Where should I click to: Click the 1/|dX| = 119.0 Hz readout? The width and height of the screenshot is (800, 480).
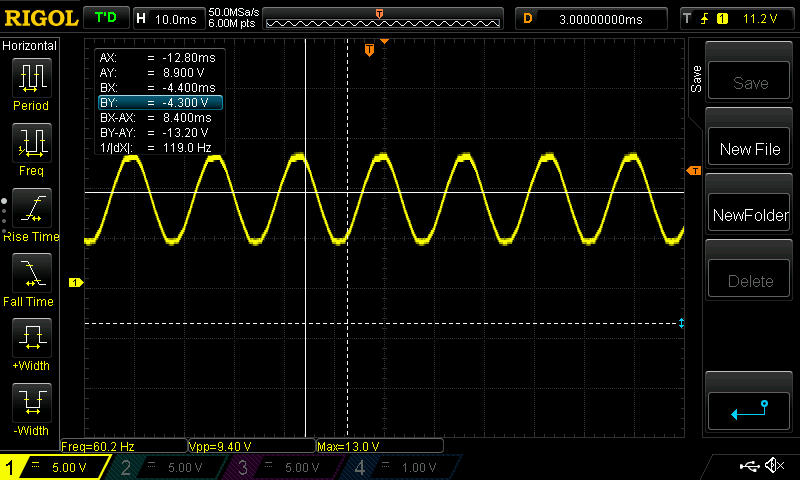pyautogui.click(x=158, y=148)
